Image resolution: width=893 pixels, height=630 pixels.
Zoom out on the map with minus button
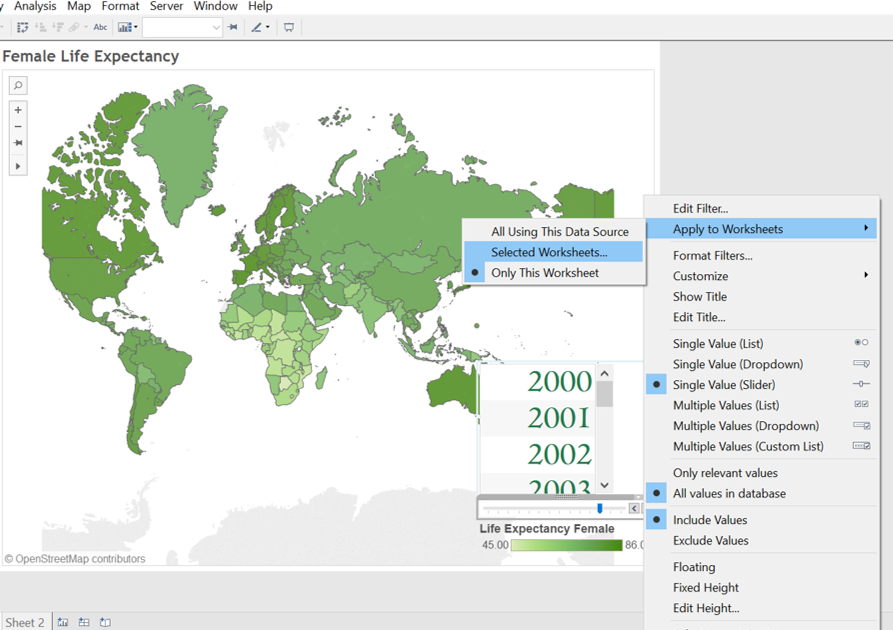18,127
